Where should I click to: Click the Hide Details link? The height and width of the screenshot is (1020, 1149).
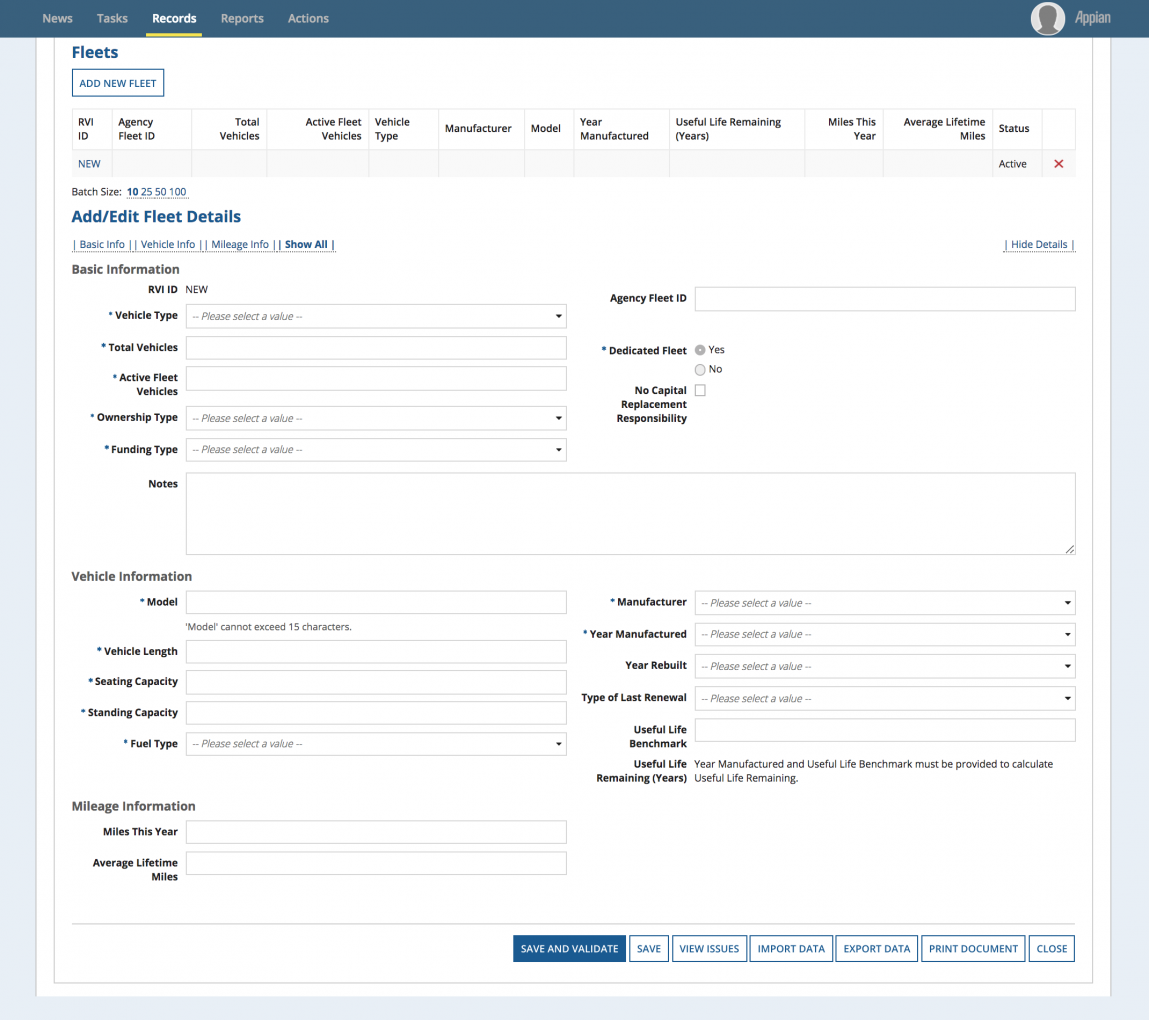point(1039,245)
